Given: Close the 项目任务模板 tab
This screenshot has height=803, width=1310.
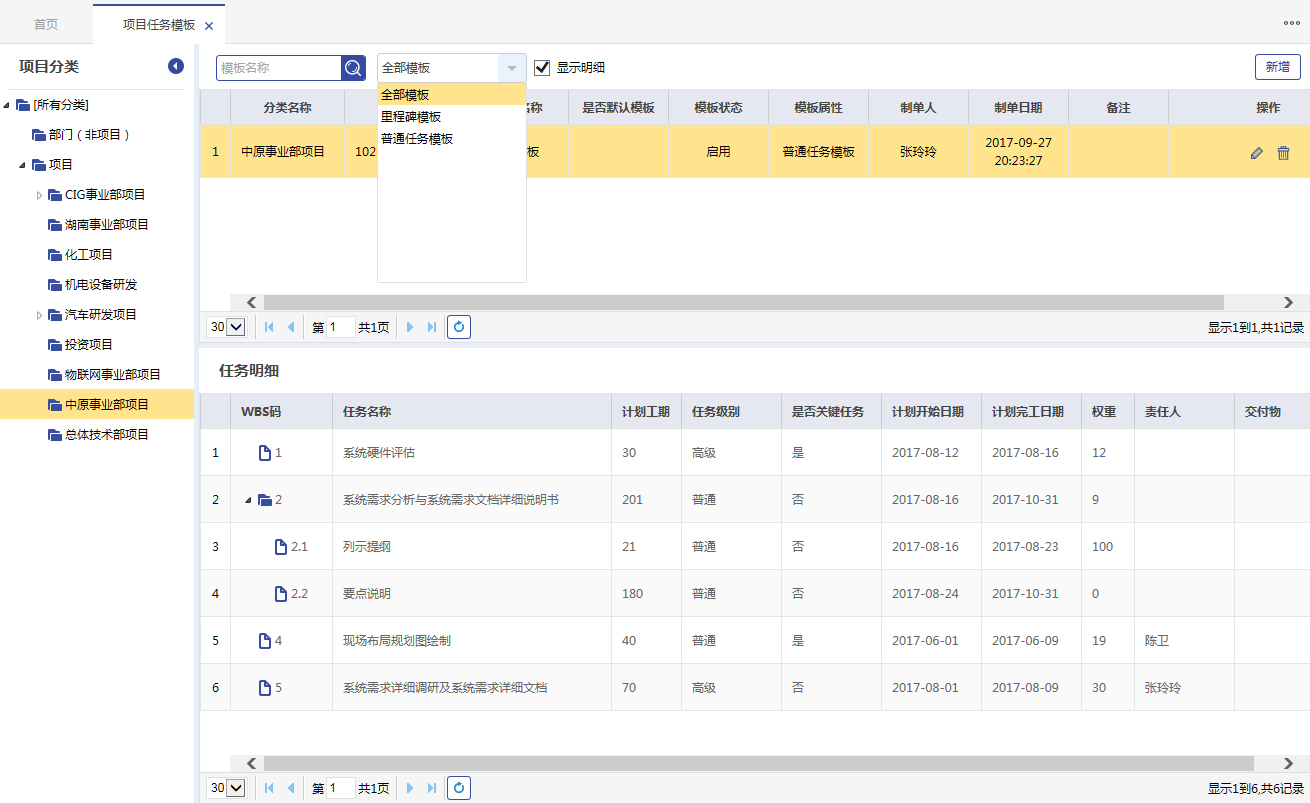Looking at the screenshot, I should coord(208,26).
